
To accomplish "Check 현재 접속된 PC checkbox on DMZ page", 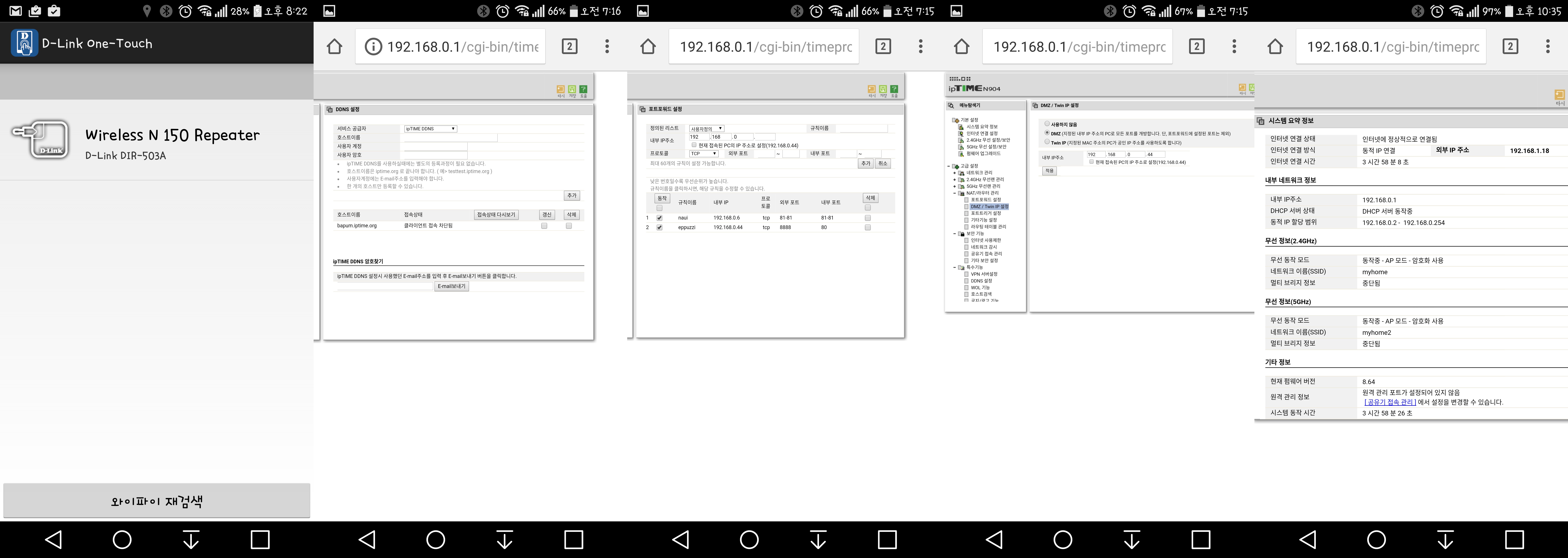I will [x=1091, y=162].
